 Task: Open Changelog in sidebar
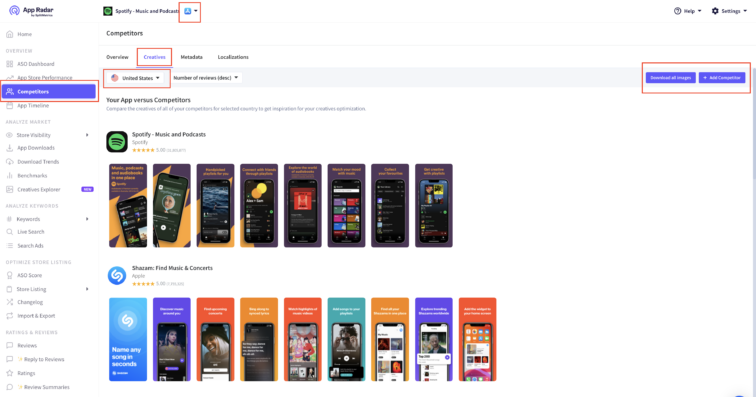point(30,302)
